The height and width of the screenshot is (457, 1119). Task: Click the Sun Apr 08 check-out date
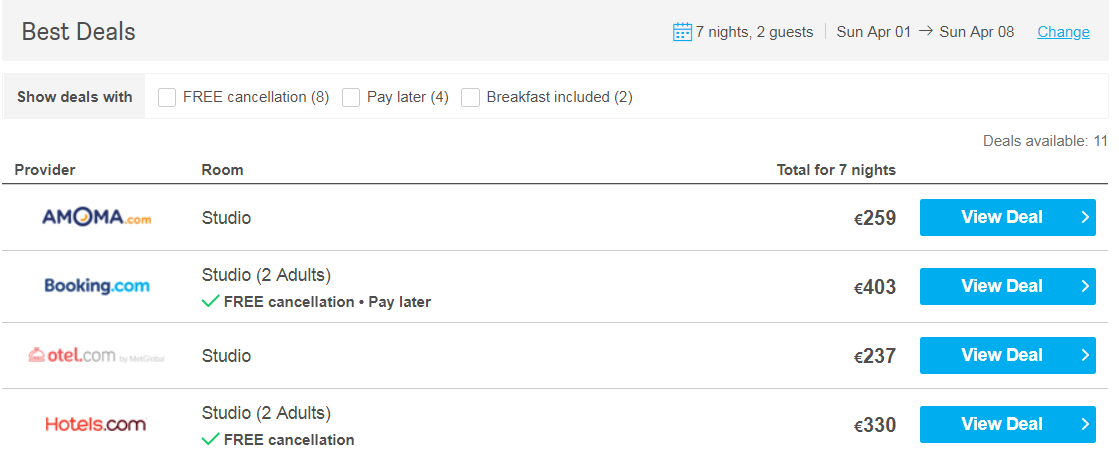pyautogui.click(x=976, y=32)
